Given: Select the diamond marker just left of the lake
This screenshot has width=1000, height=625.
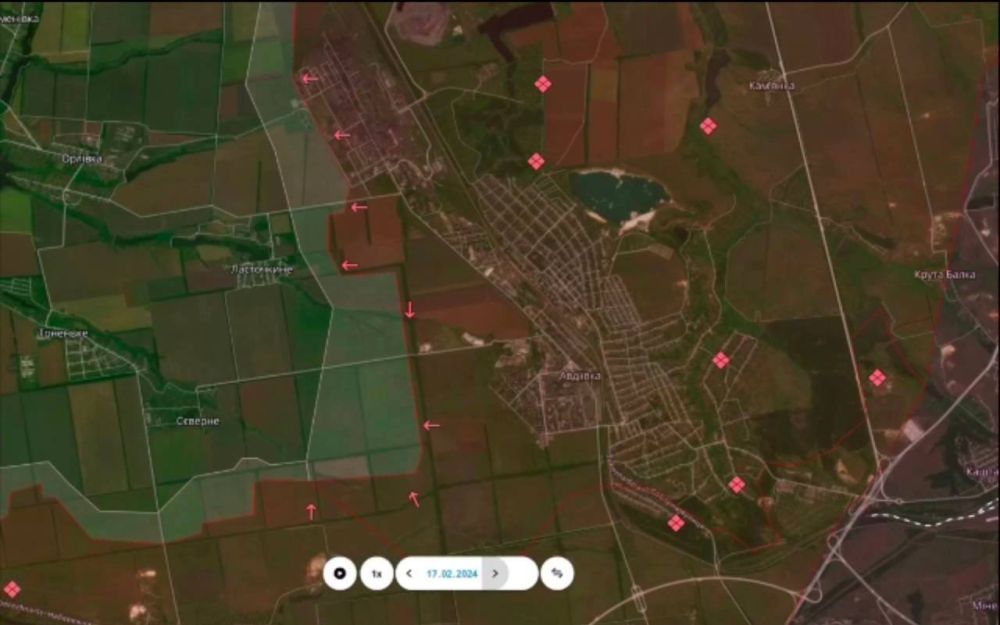Looking at the screenshot, I should pyautogui.click(x=536, y=161).
